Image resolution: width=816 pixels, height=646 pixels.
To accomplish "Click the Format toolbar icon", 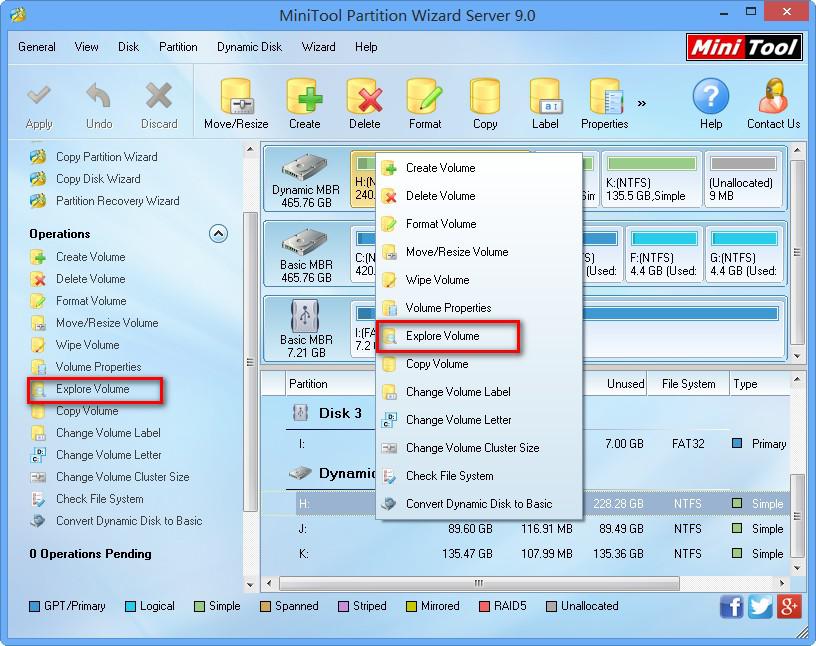I will tap(425, 97).
